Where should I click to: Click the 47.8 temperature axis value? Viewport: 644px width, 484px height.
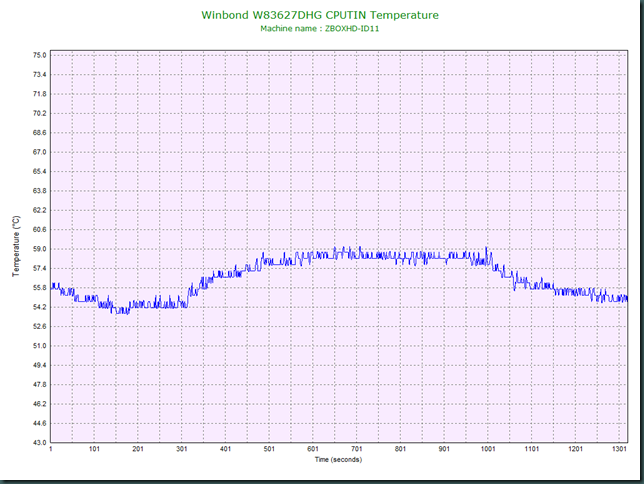39,385
